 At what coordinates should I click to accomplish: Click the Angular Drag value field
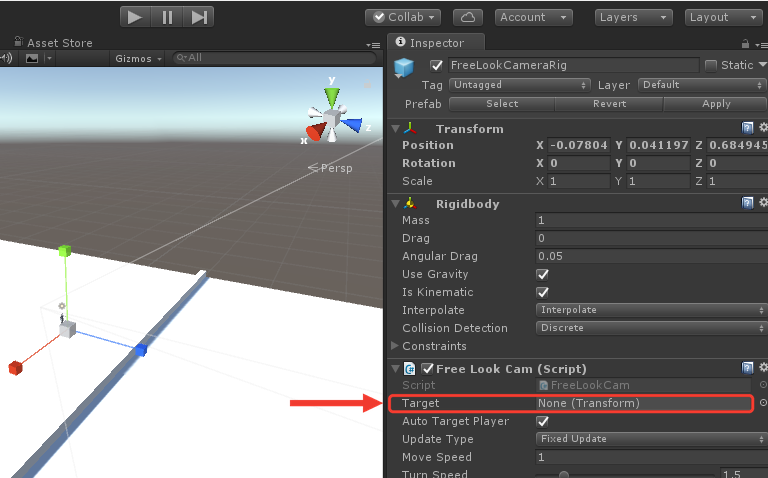point(652,256)
